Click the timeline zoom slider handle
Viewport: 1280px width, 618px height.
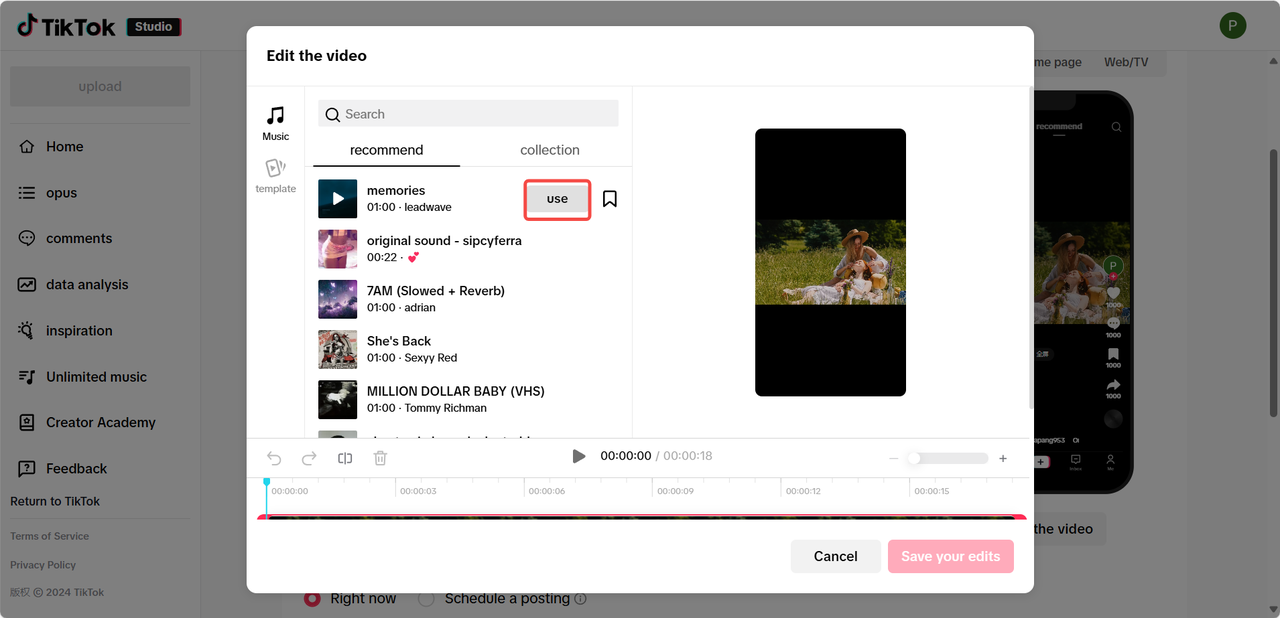(x=913, y=458)
